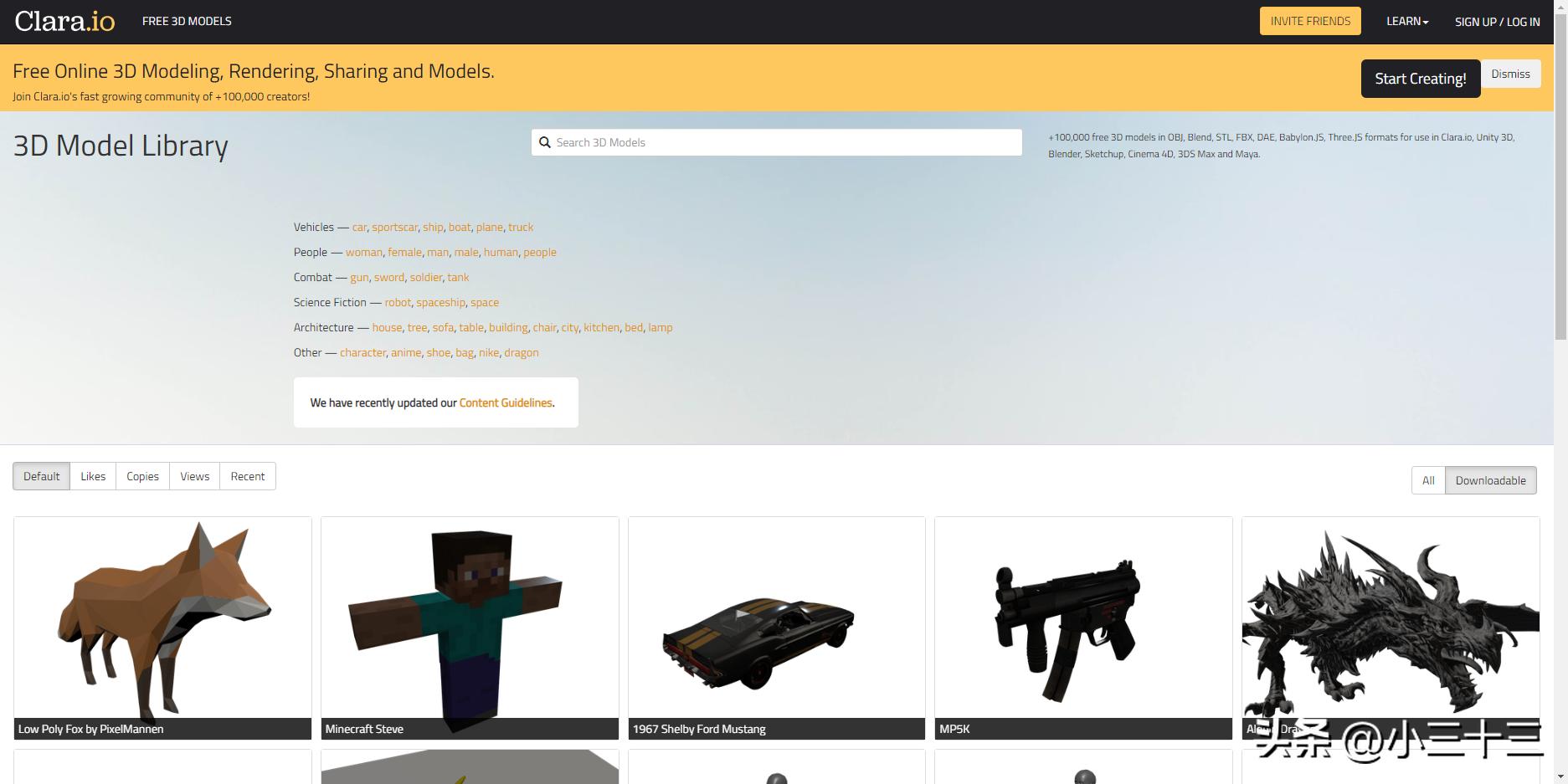Click the Invite Friends button
1568x784 pixels.
1310,21
